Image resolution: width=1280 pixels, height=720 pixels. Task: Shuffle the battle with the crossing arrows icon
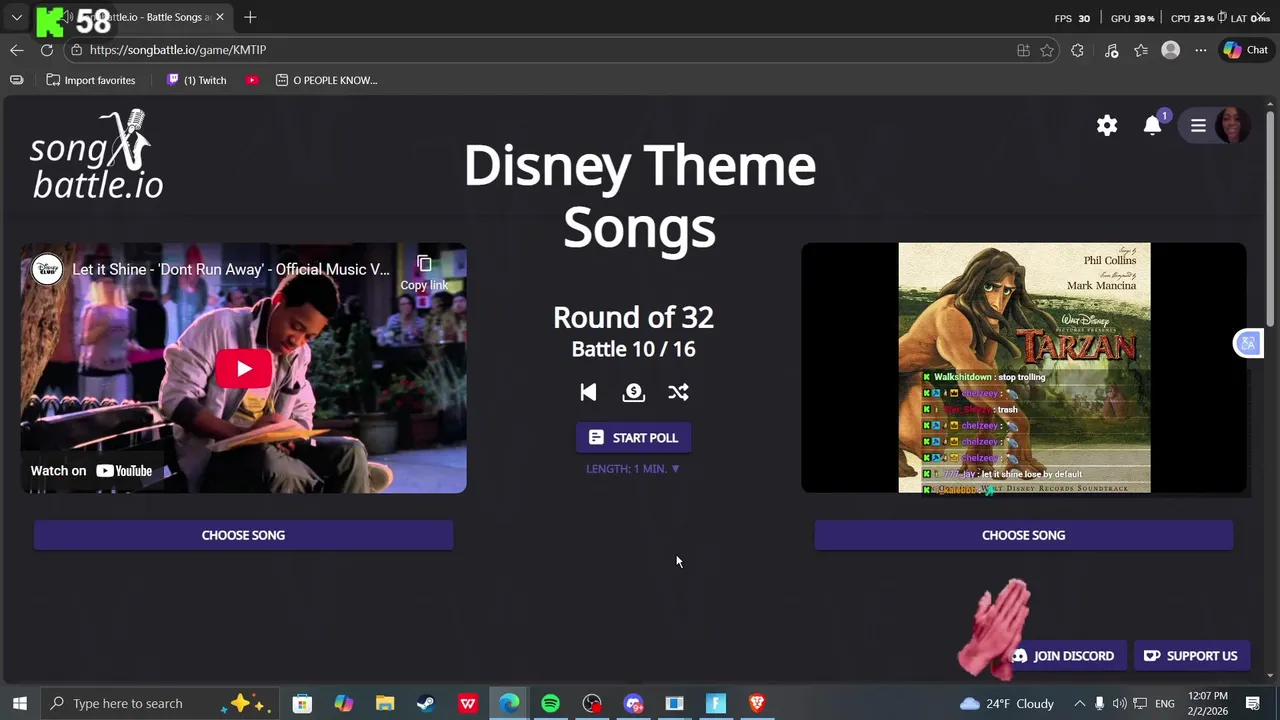(678, 392)
